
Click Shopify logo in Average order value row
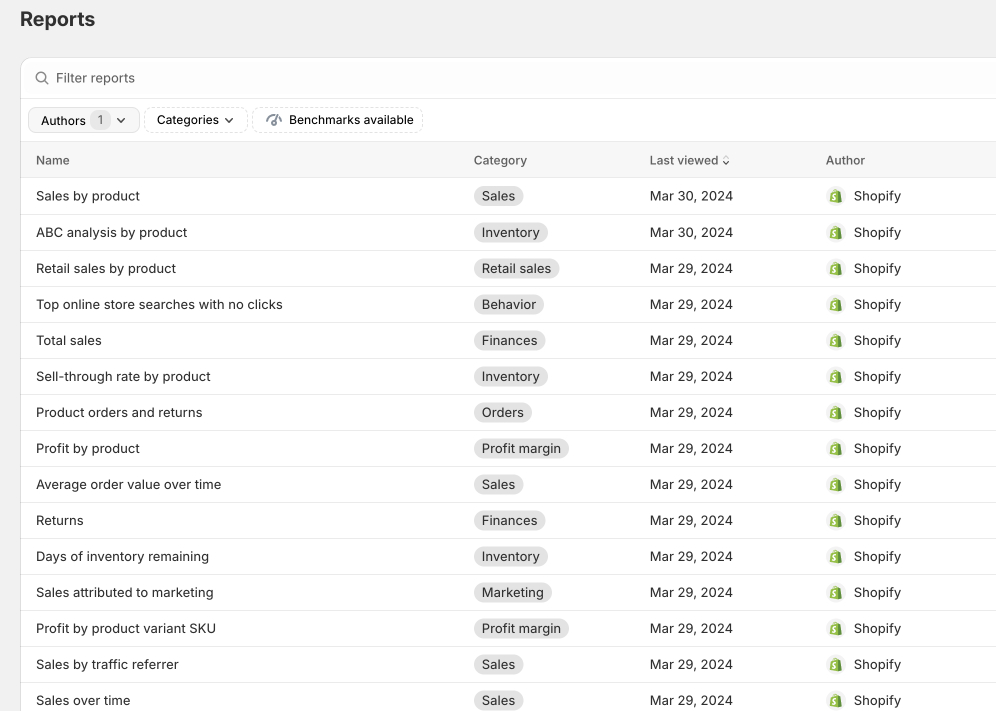(x=835, y=485)
